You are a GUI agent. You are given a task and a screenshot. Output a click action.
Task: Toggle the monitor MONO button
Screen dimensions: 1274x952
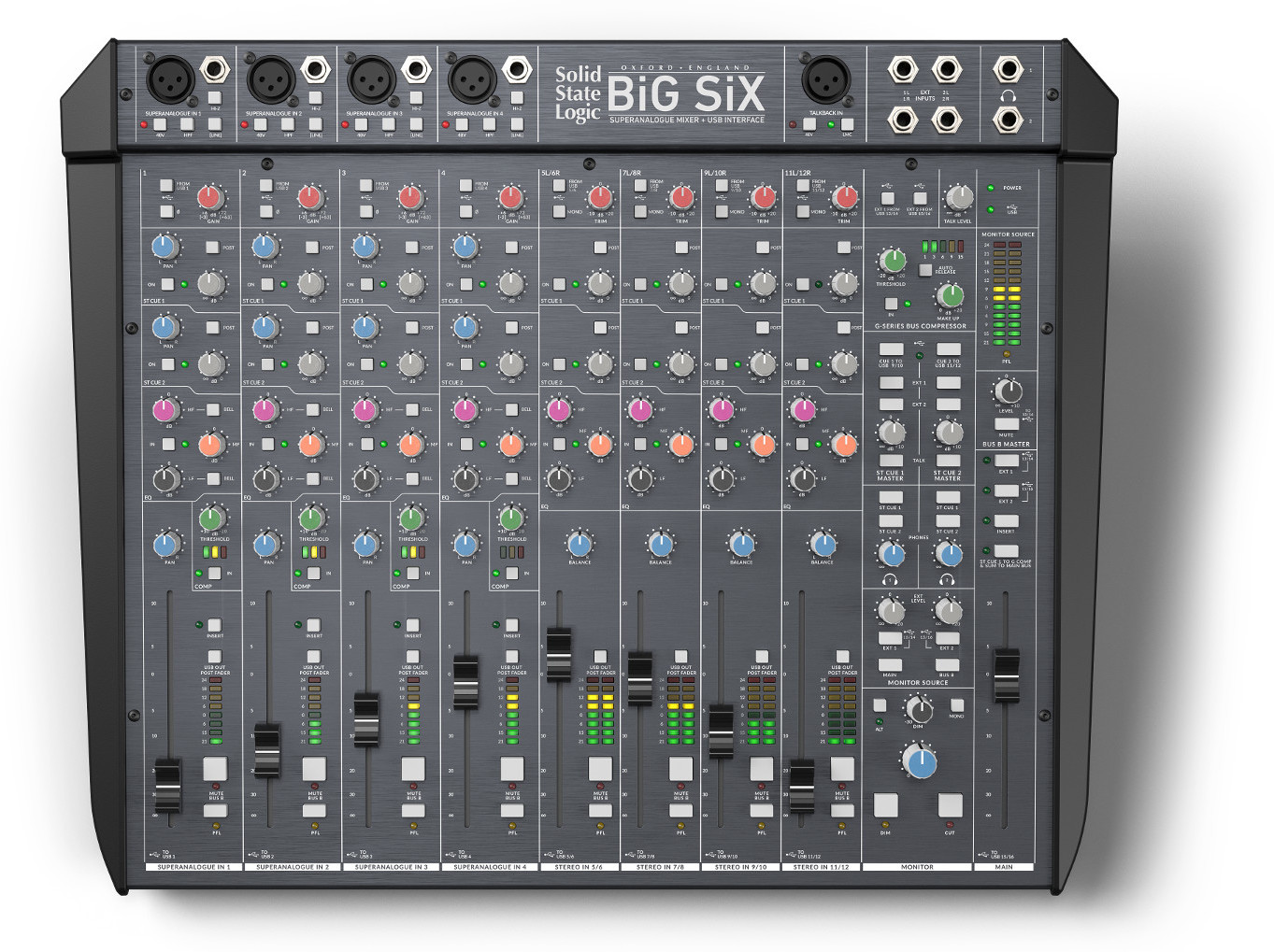click(x=955, y=705)
